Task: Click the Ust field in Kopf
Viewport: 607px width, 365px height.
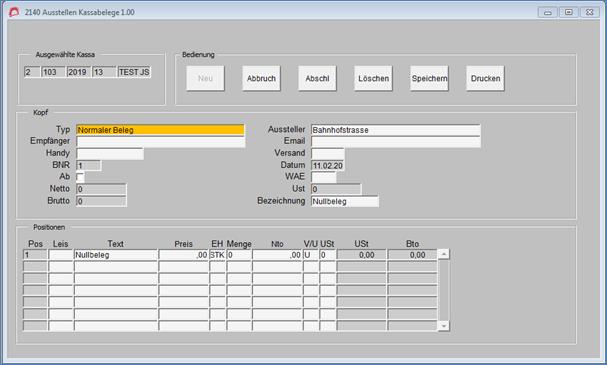Action: click(336, 189)
